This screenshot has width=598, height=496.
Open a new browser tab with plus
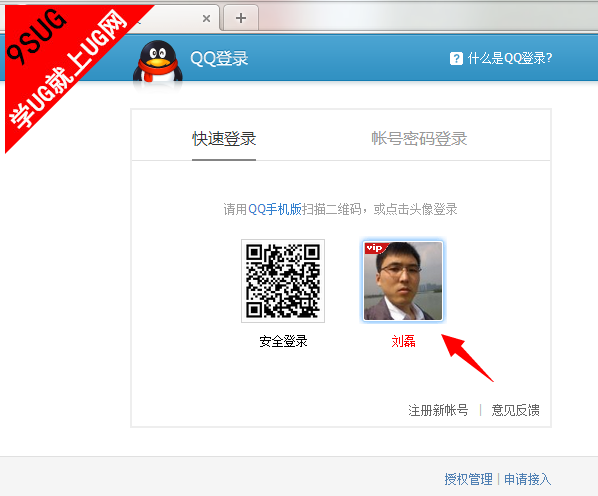[x=241, y=18]
